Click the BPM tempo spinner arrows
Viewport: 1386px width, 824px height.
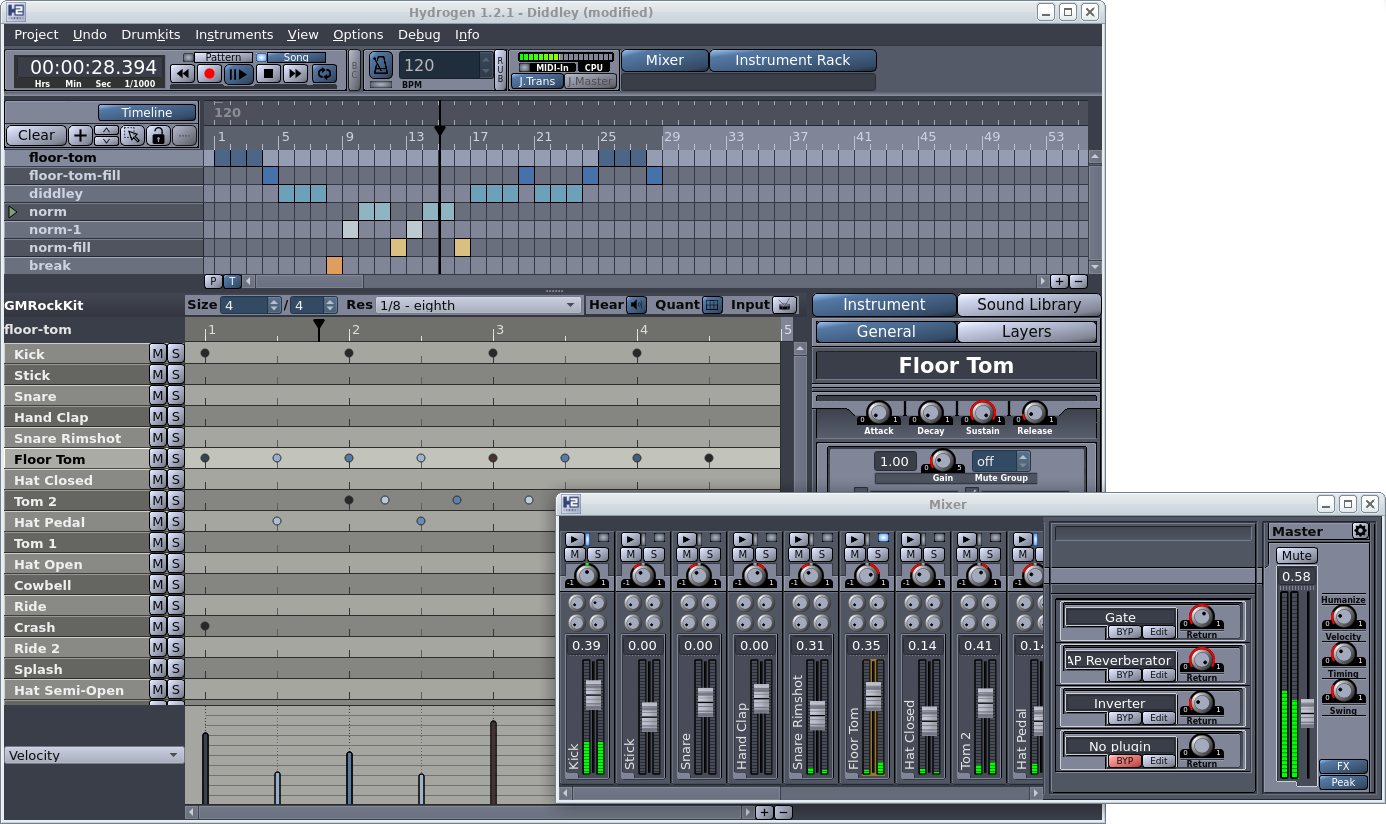(x=487, y=66)
